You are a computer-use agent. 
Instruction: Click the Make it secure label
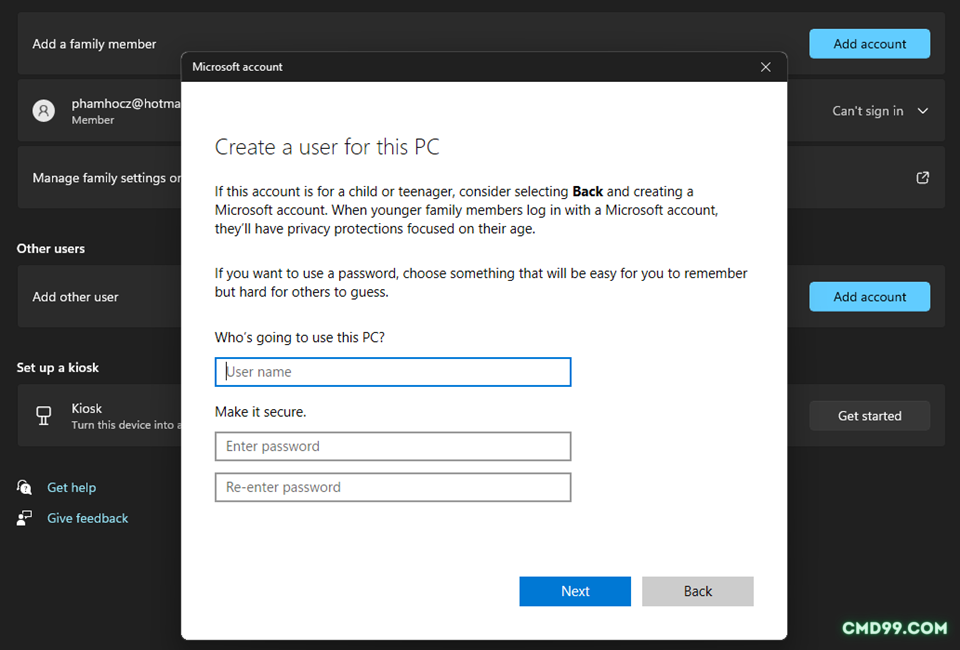click(x=260, y=412)
